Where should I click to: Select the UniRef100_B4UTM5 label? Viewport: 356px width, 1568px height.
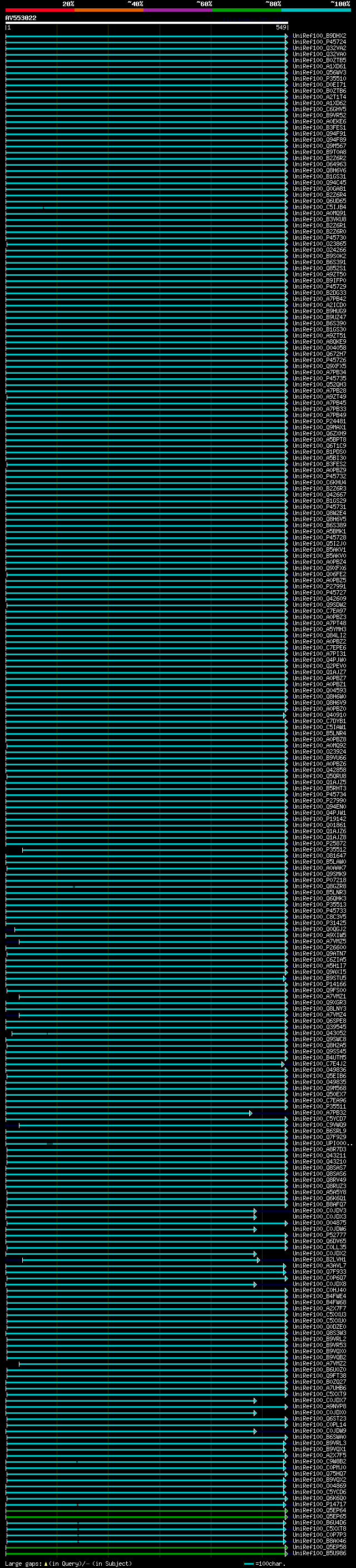(x=319, y=1058)
